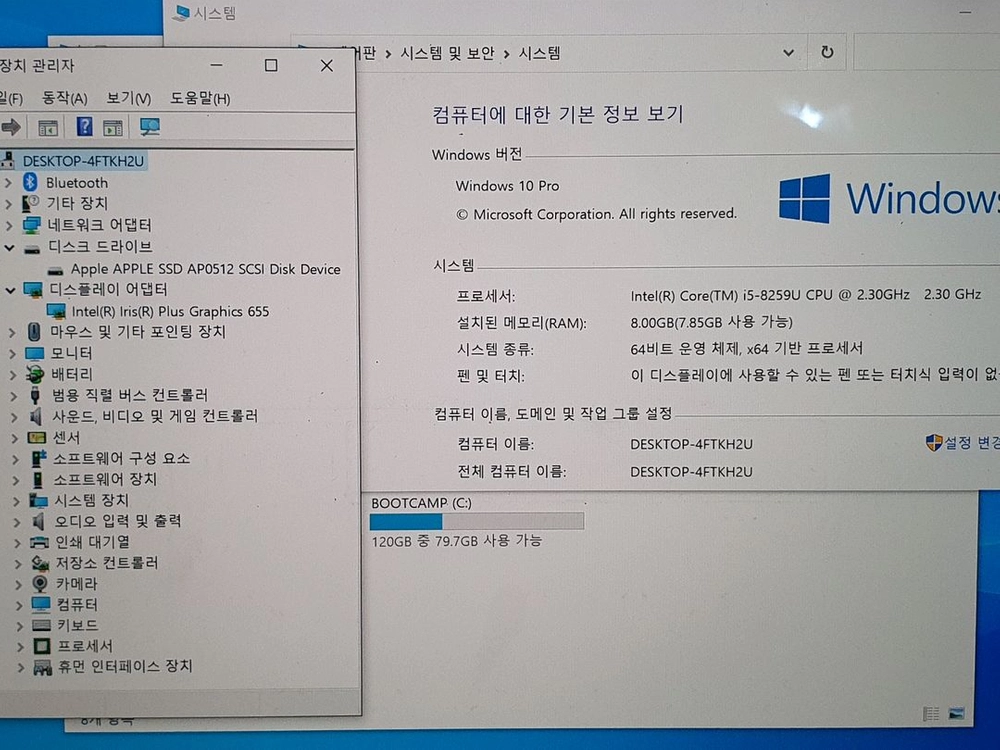Click the 설정 변경 link
The width and height of the screenshot is (1000, 750).
pos(970,443)
